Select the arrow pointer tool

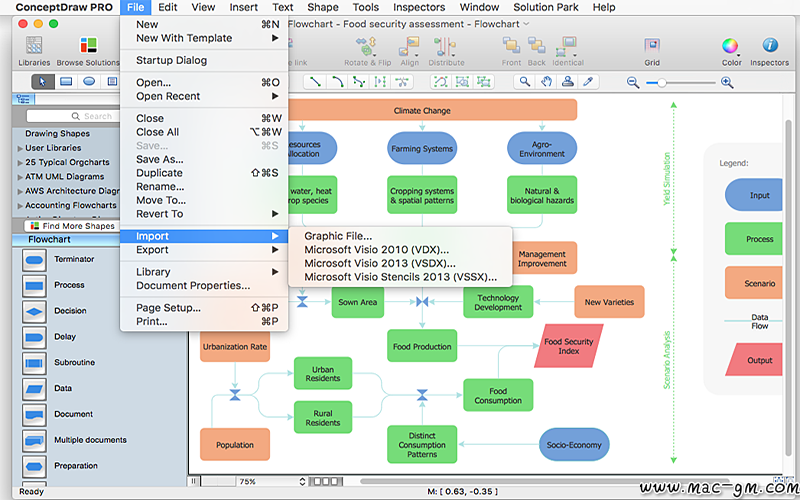click(x=42, y=82)
